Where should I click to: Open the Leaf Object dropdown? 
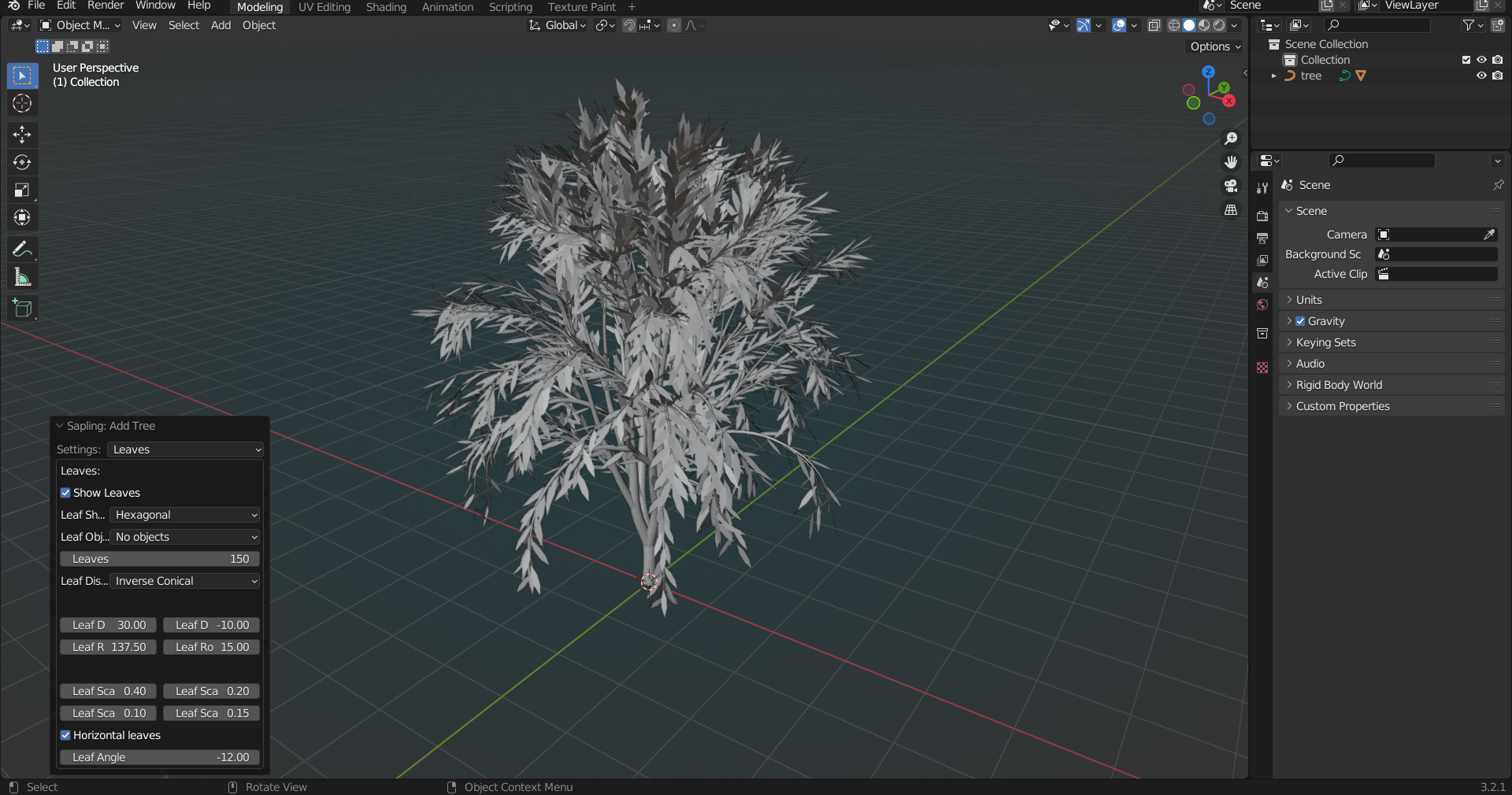click(184, 537)
